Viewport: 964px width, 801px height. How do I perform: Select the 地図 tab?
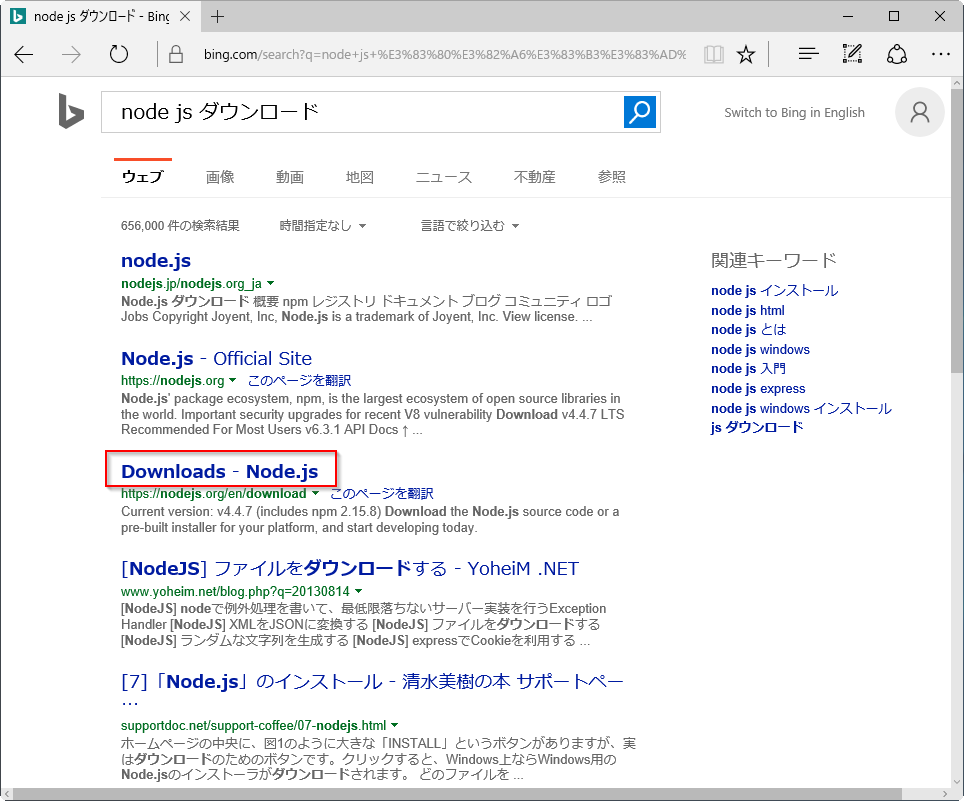(x=360, y=177)
